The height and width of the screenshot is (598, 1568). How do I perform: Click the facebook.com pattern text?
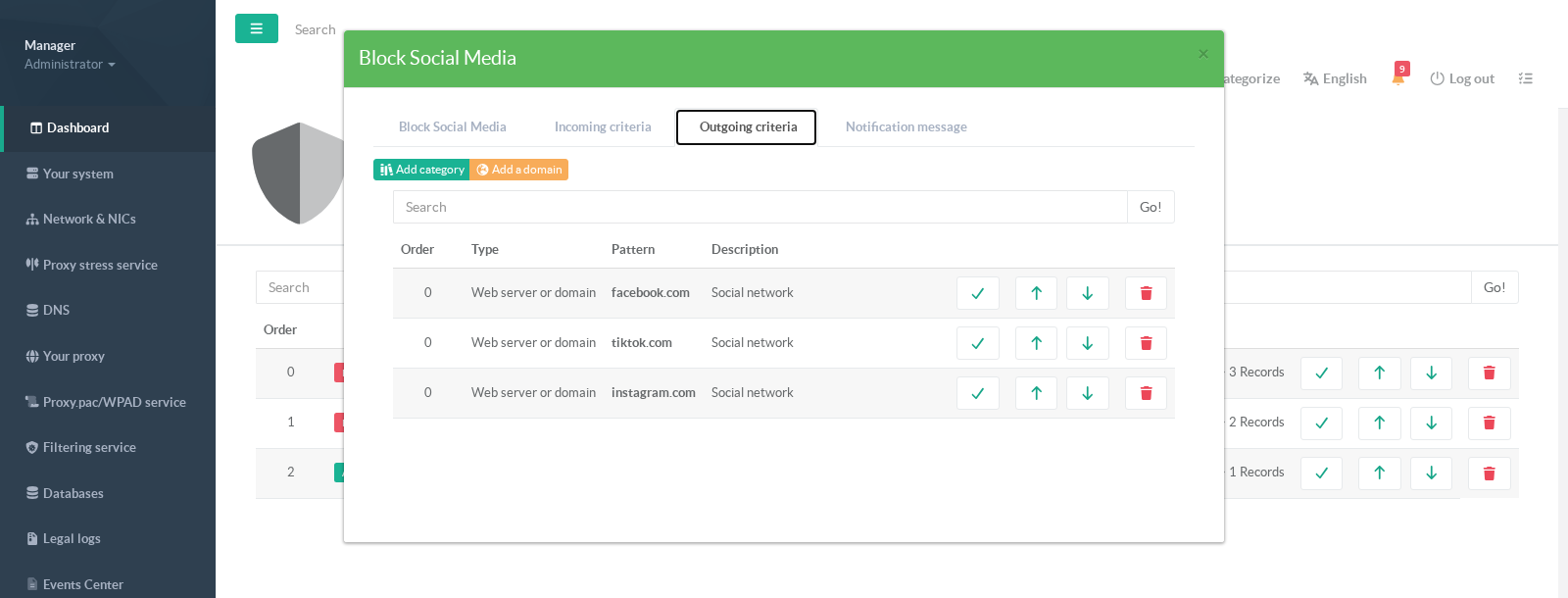(x=651, y=292)
